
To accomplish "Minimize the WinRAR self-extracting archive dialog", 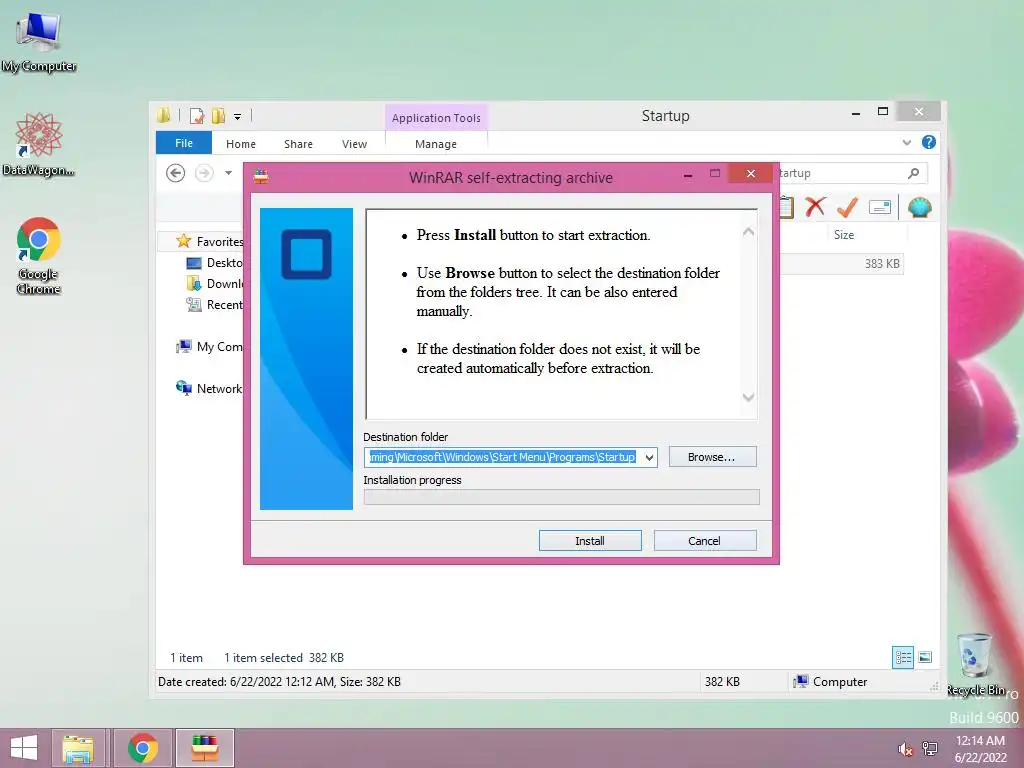I will pos(688,175).
